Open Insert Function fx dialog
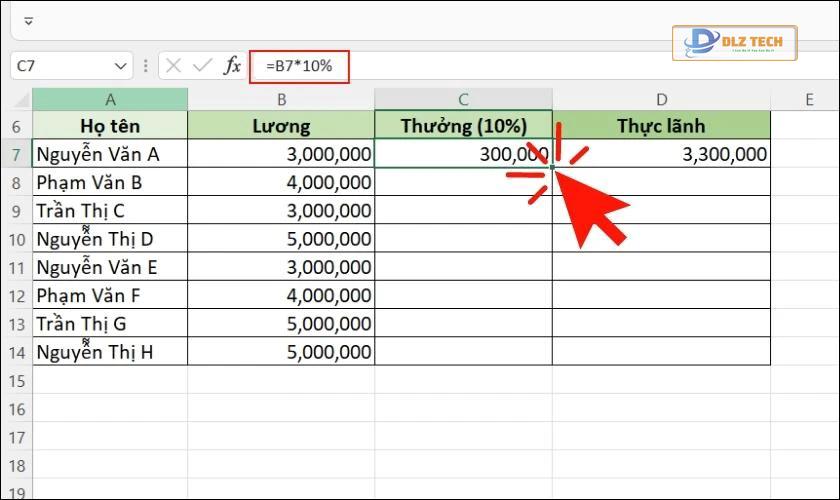Screen dimensions: 840x500 click(x=232, y=65)
